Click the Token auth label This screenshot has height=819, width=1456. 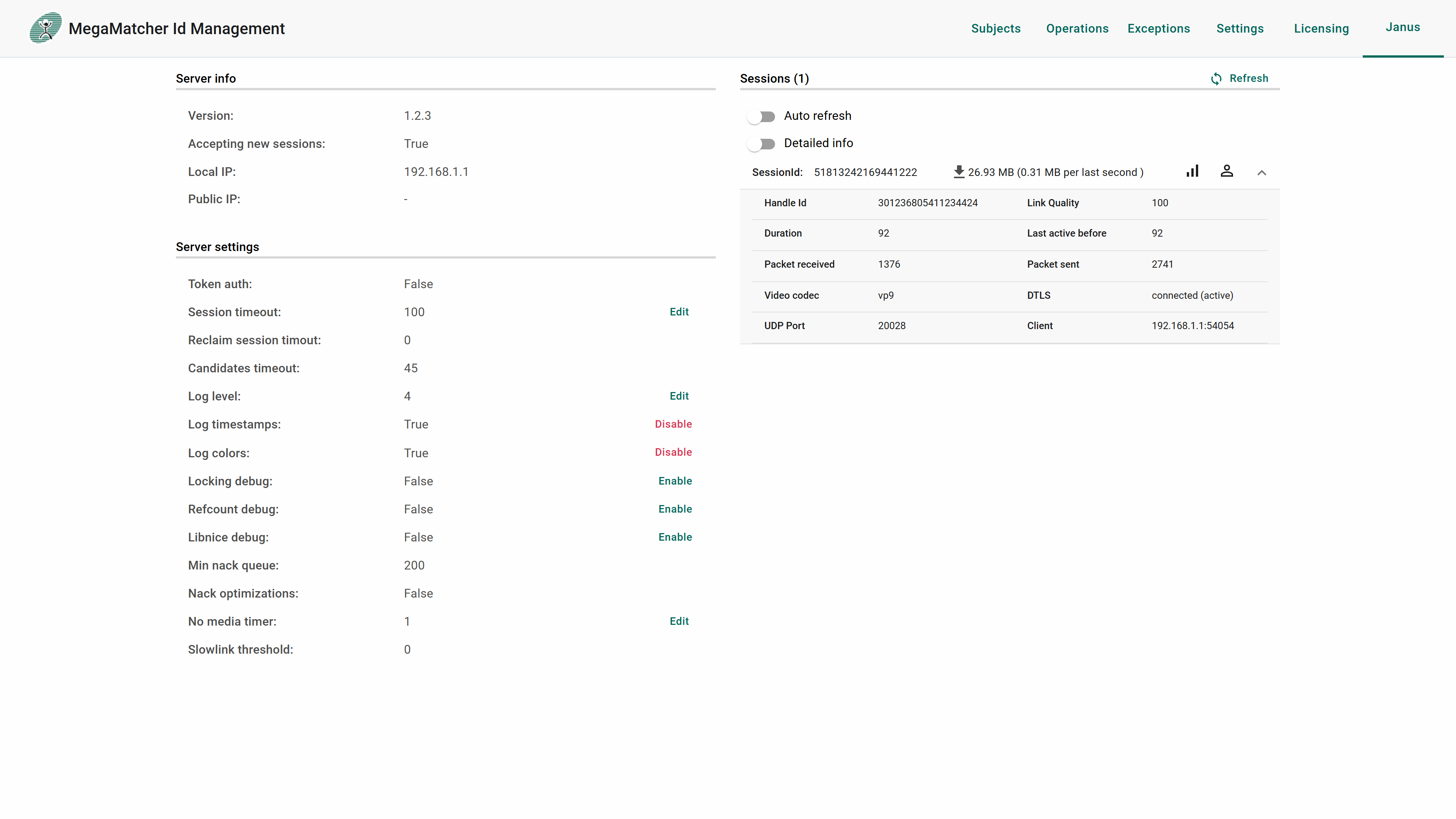[220, 284]
